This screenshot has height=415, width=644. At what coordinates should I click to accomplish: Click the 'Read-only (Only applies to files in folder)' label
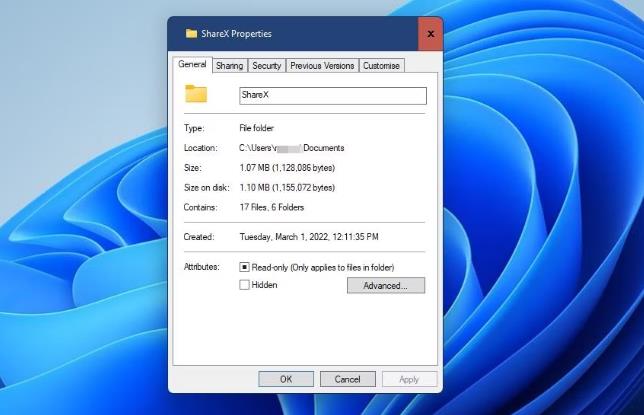[x=323, y=267]
